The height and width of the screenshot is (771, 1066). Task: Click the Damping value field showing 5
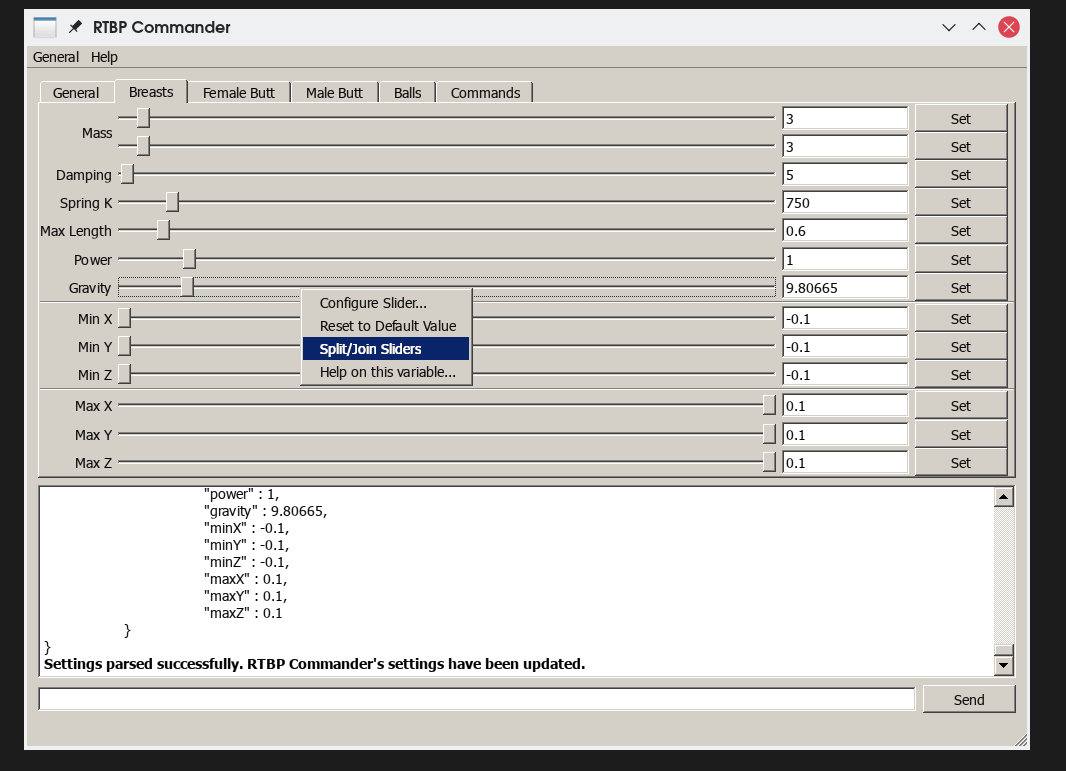[x=845, y=175]
